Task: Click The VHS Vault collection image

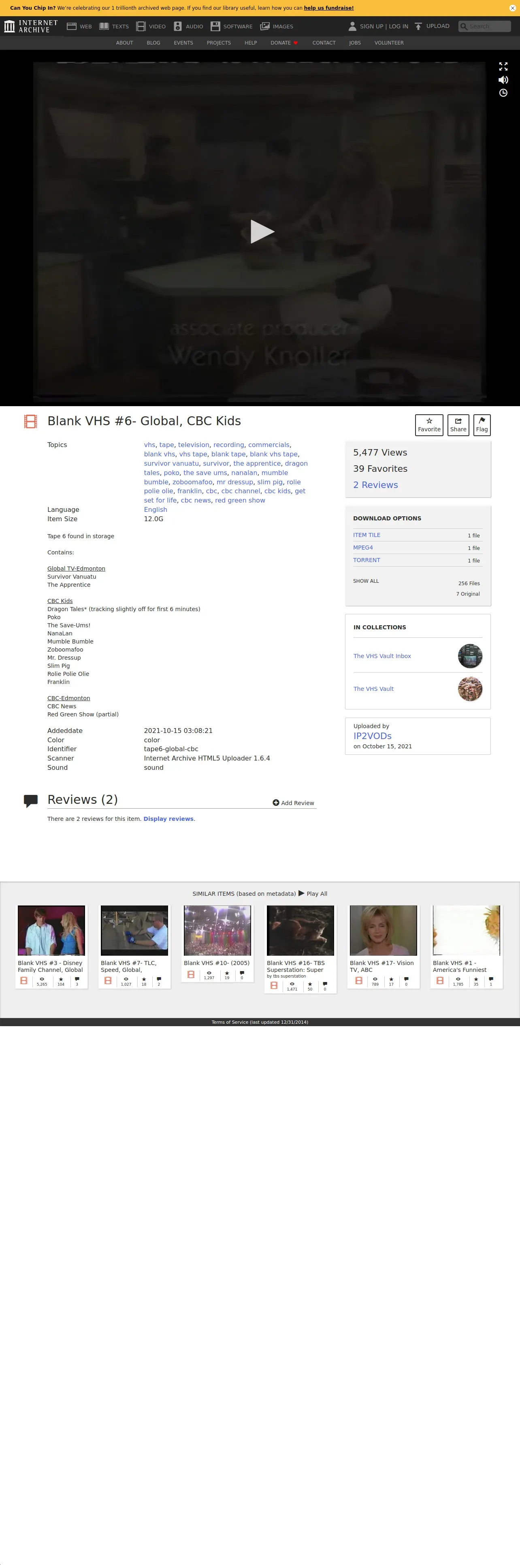Action: coord(470,689)
